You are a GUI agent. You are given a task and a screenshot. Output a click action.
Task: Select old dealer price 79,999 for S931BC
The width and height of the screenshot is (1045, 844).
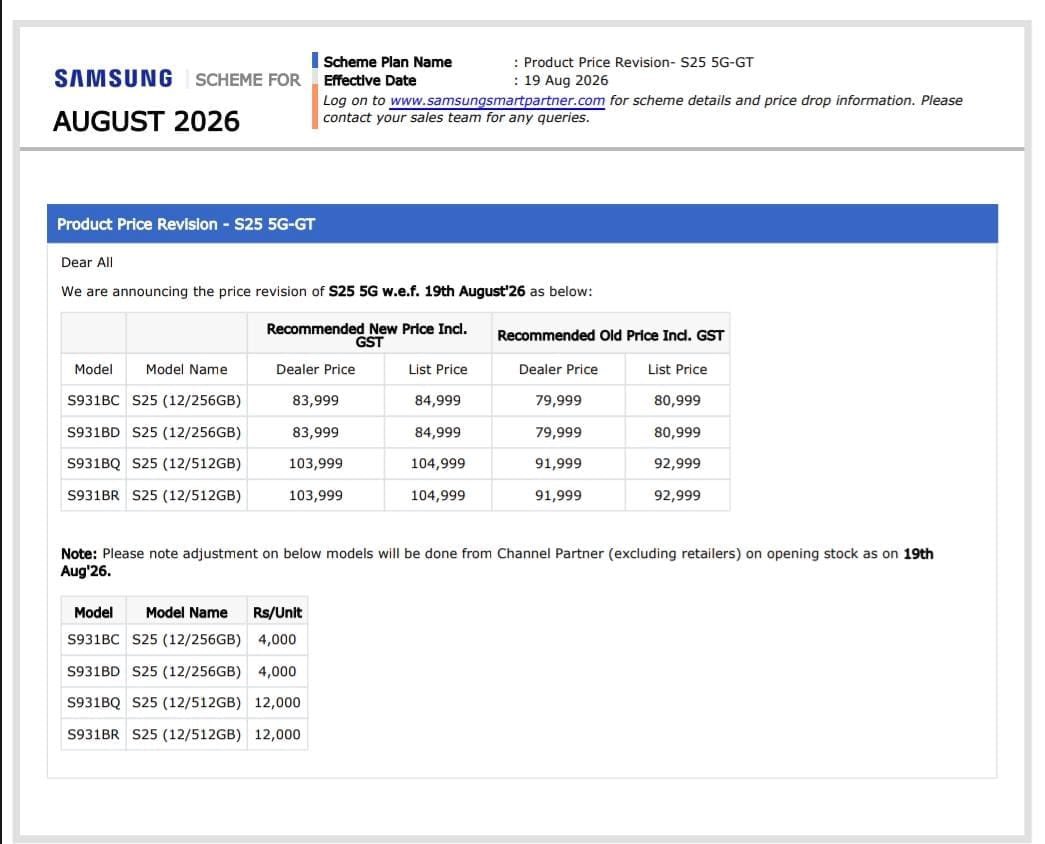(558, 401)
